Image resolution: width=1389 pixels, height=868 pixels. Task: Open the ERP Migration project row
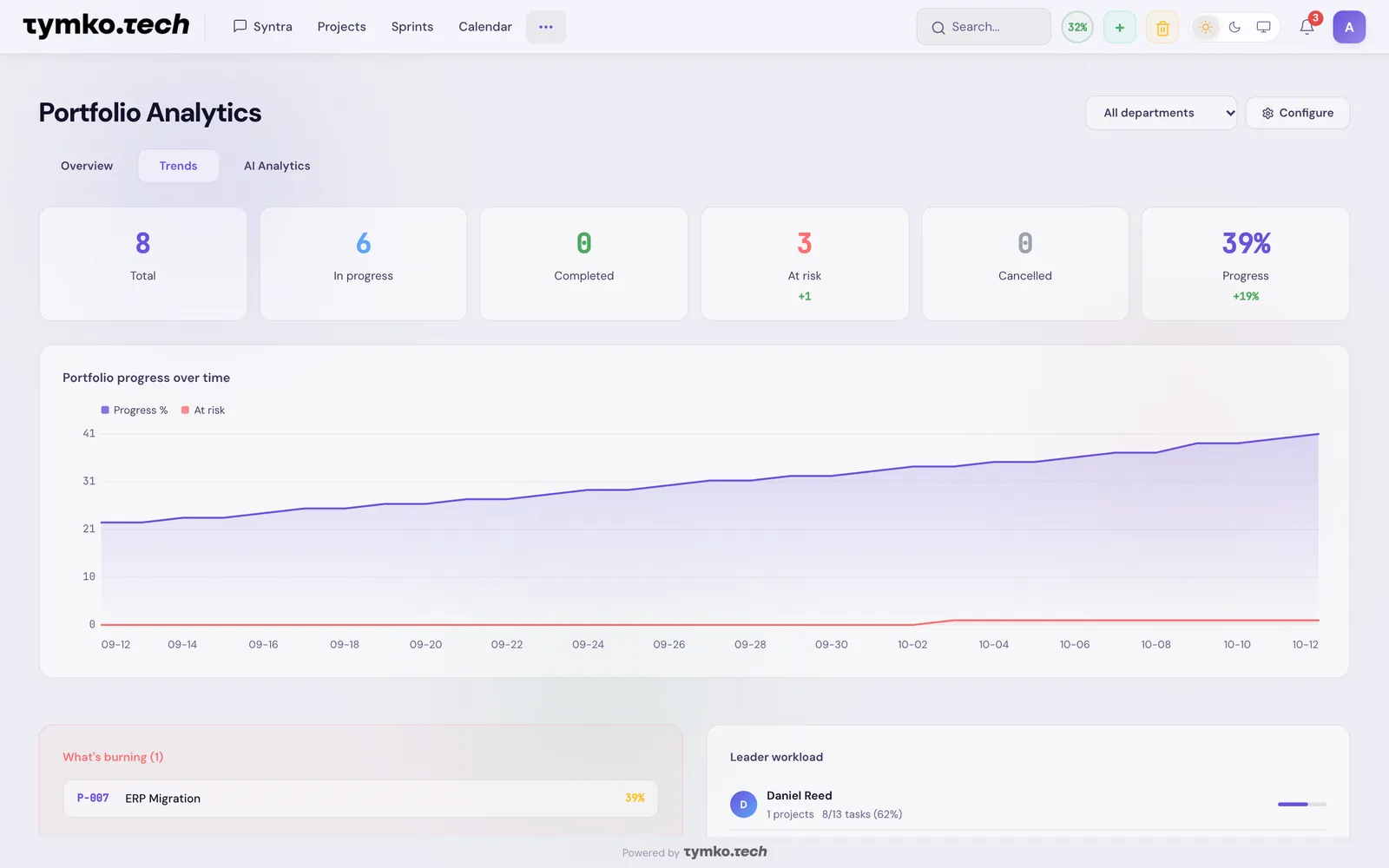360,799
